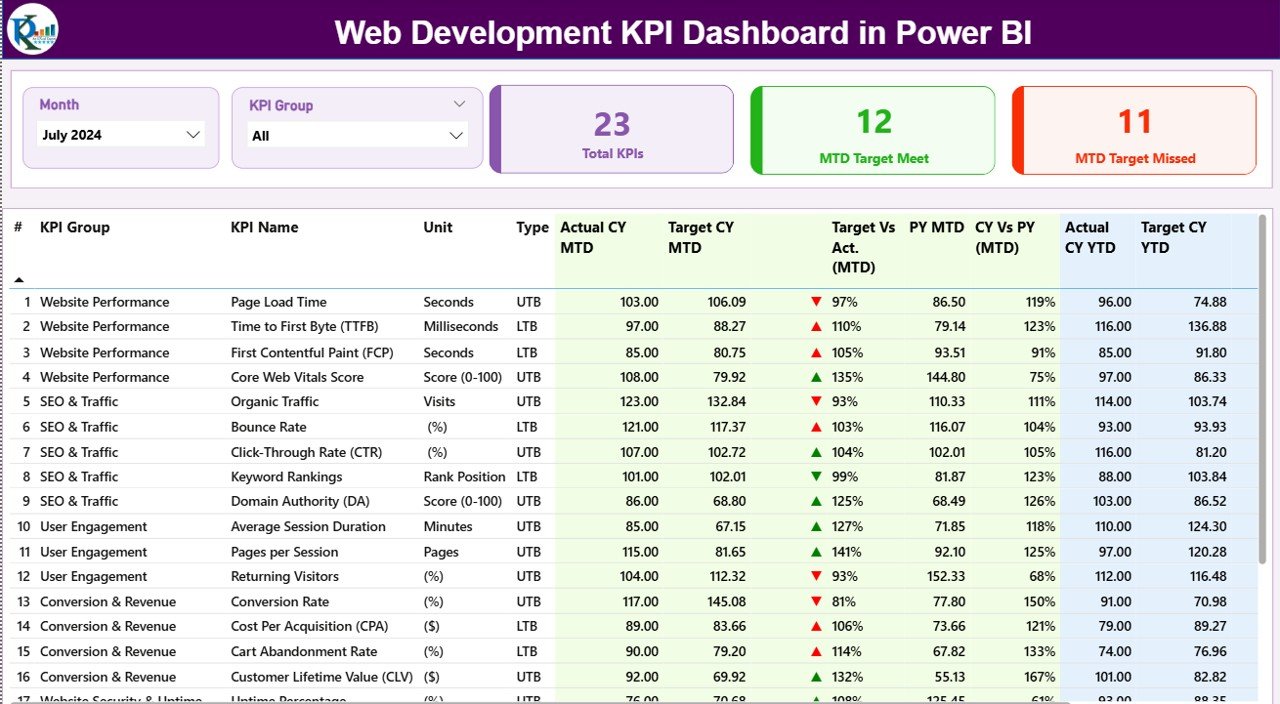Sort by the Actual CY MTD column header
The image size is (1280, 704).
593,237
